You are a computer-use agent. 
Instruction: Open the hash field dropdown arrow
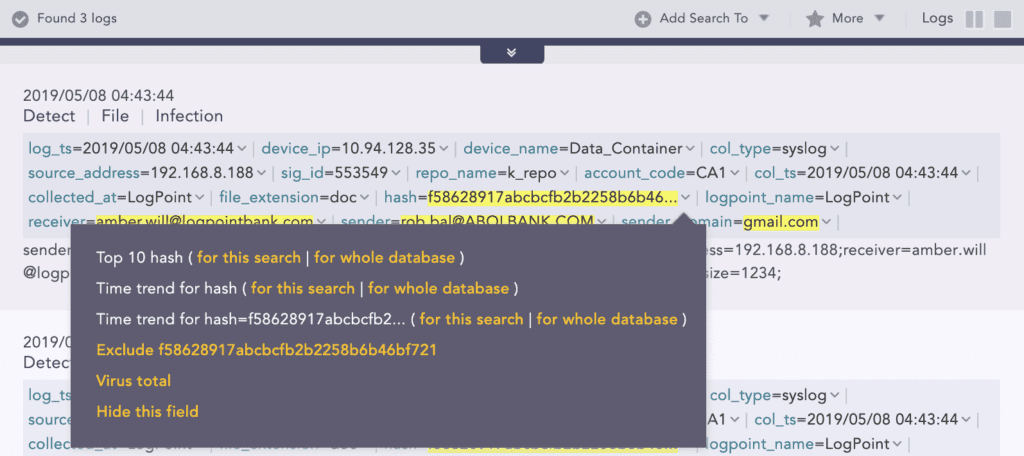tap(685, 198)
